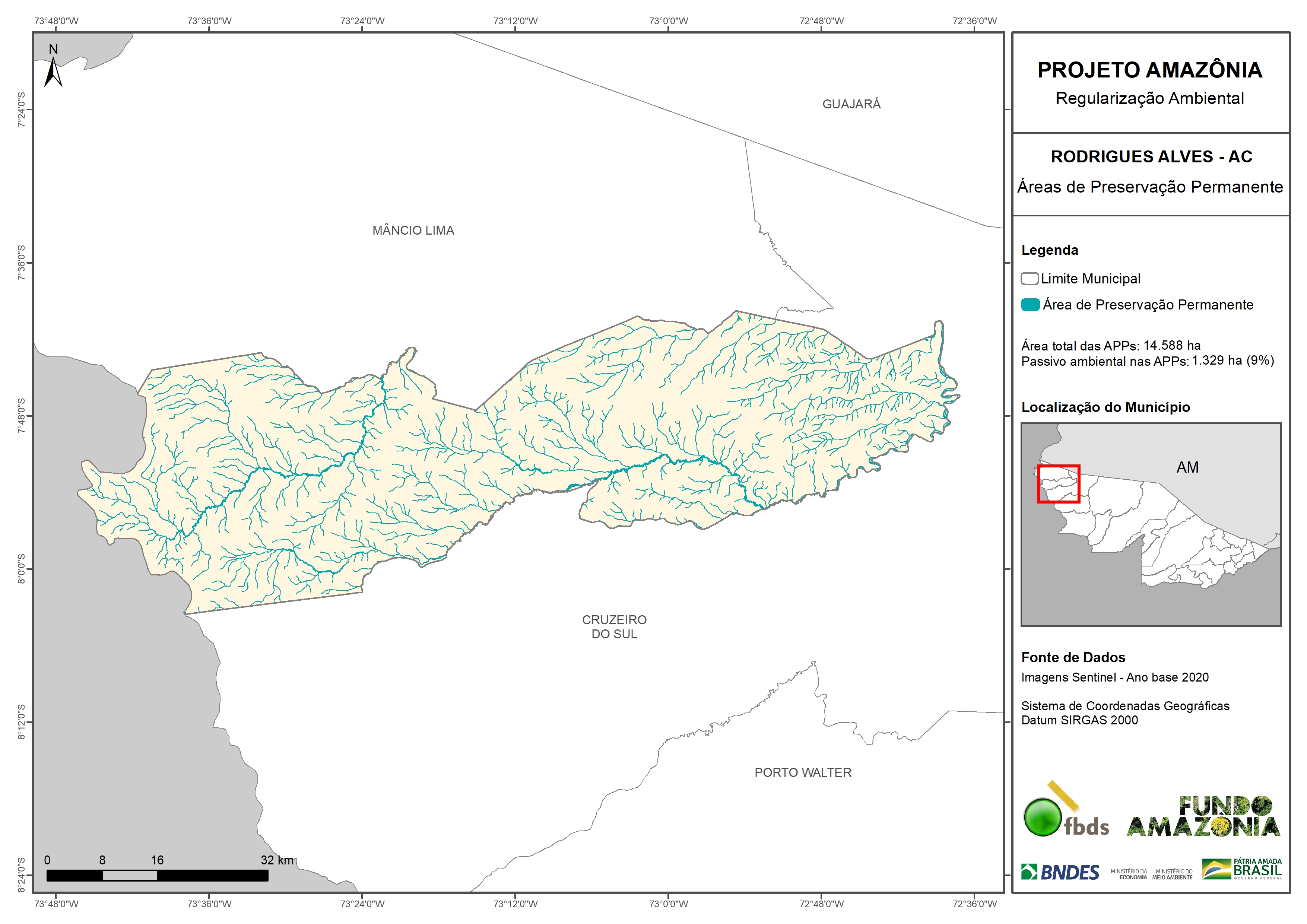Click the fbds green sphere logo
The height and width of the screenshot is (924, 1307).
pyautogui.click(x=1042, y=817)
